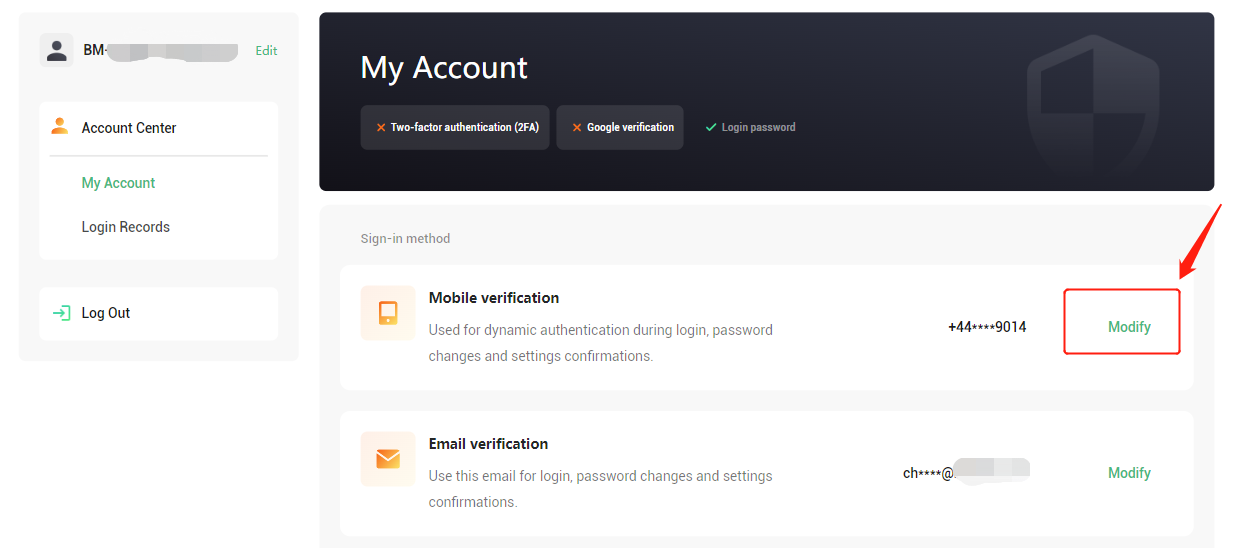Click the Login password checkmark icon
This screenshot has width=1256, height=548.
711,127
